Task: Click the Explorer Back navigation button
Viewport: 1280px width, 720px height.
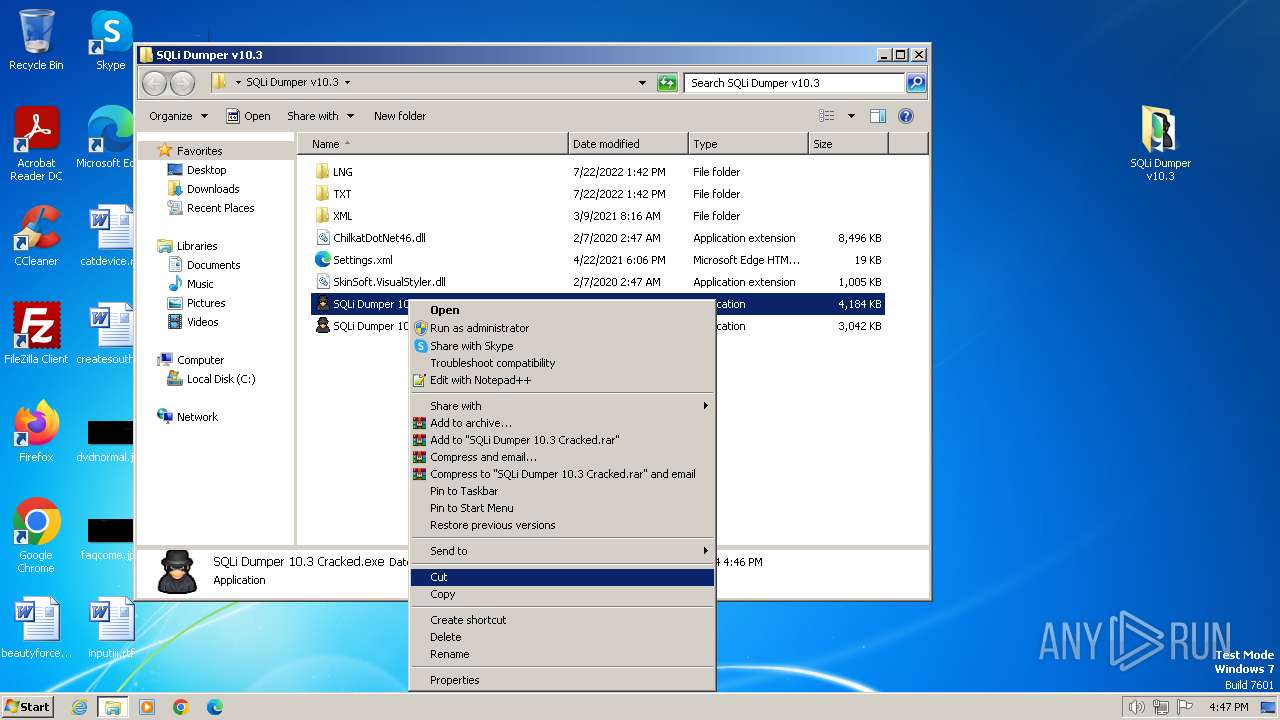Action: point(154,83)
